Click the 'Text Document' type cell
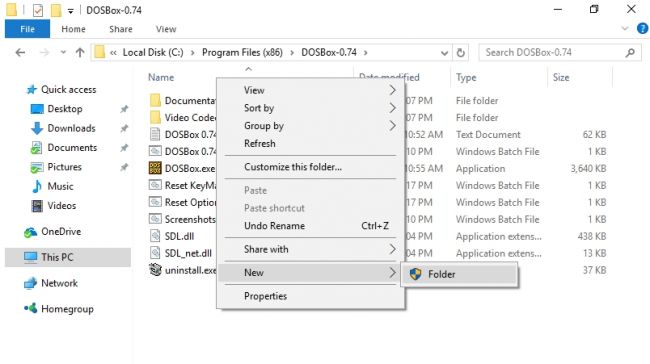 488,135
